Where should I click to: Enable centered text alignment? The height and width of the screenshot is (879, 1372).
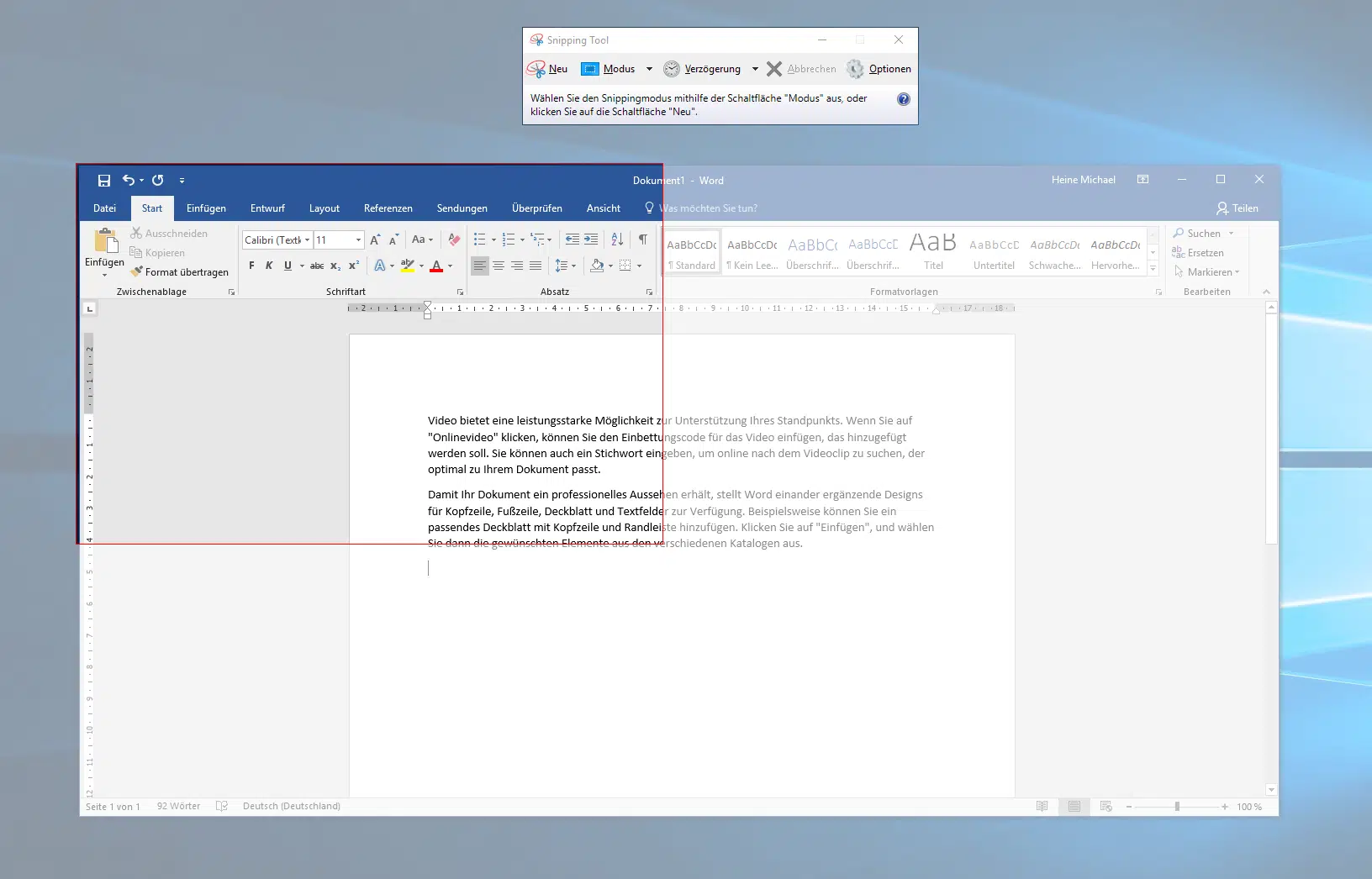tap(499, 266)
